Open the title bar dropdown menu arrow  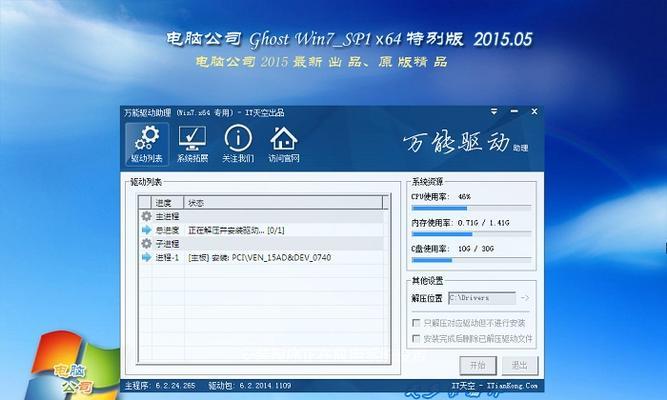(x=494, y=111)
